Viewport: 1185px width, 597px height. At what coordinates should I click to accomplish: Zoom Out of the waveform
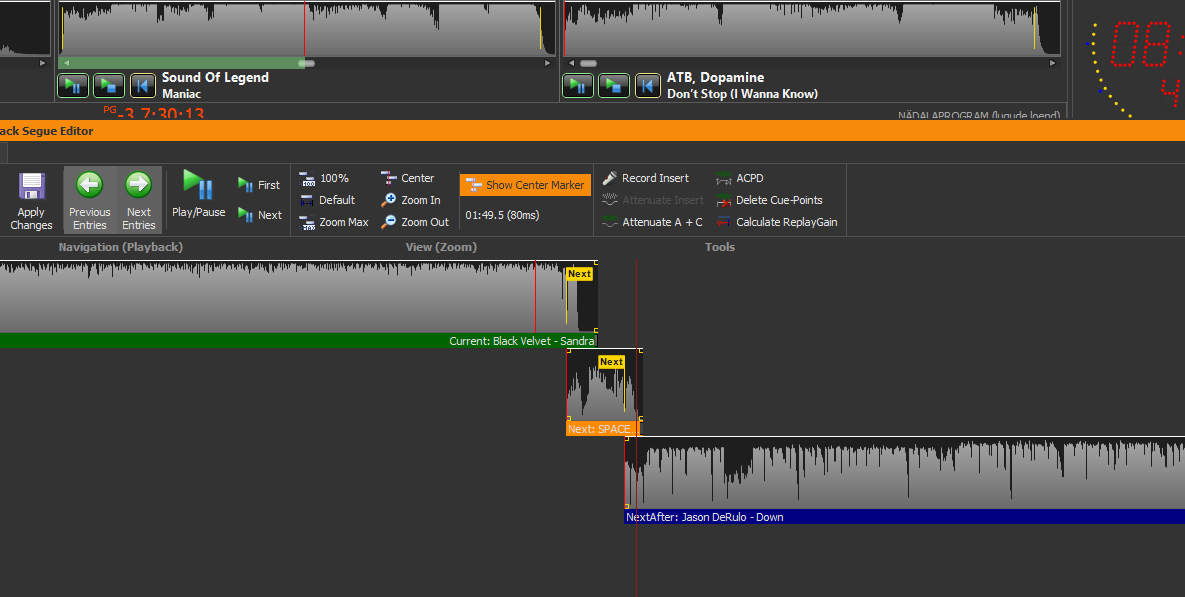click(415, 222)
